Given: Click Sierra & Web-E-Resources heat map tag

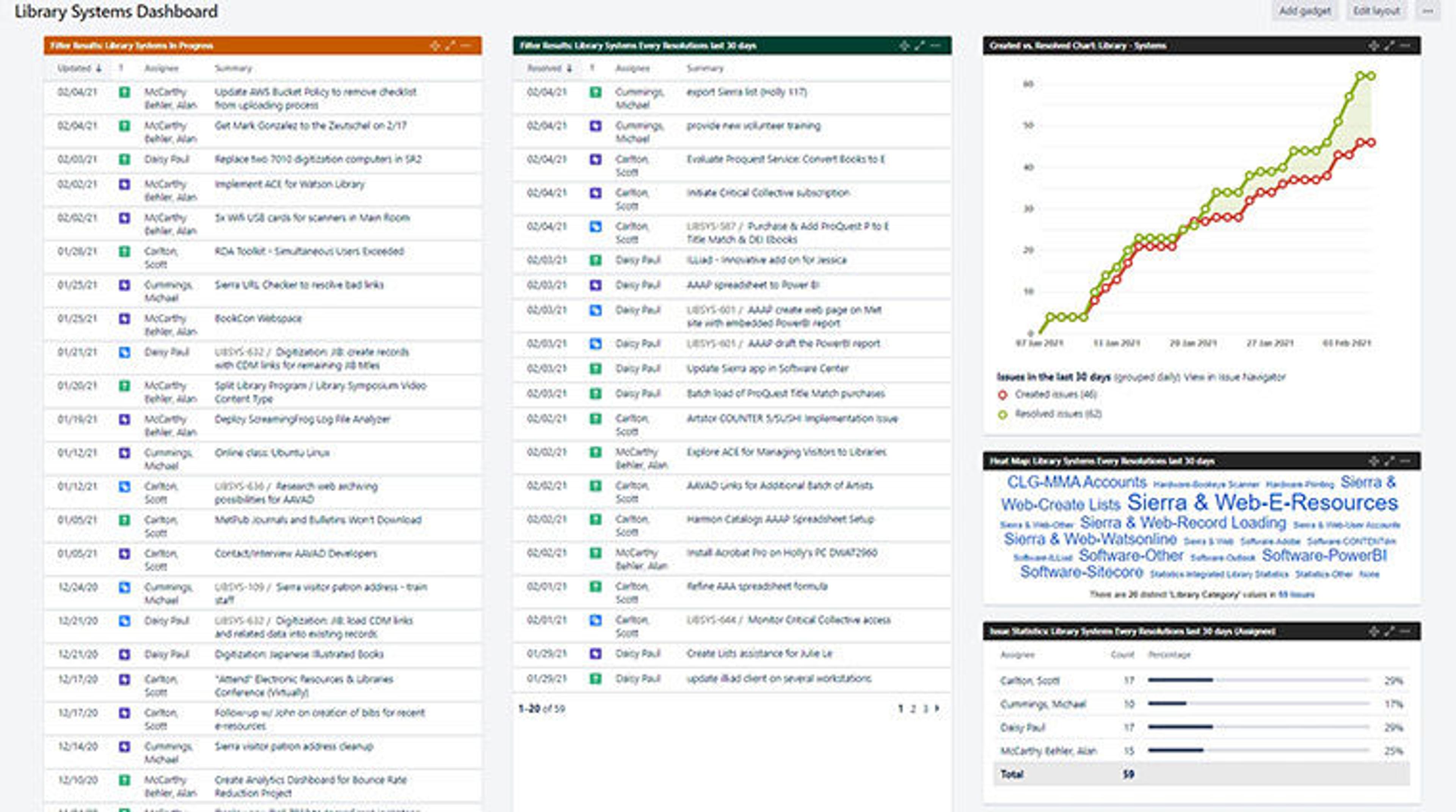Looking at the screenshot, I should coord(1262,502).
